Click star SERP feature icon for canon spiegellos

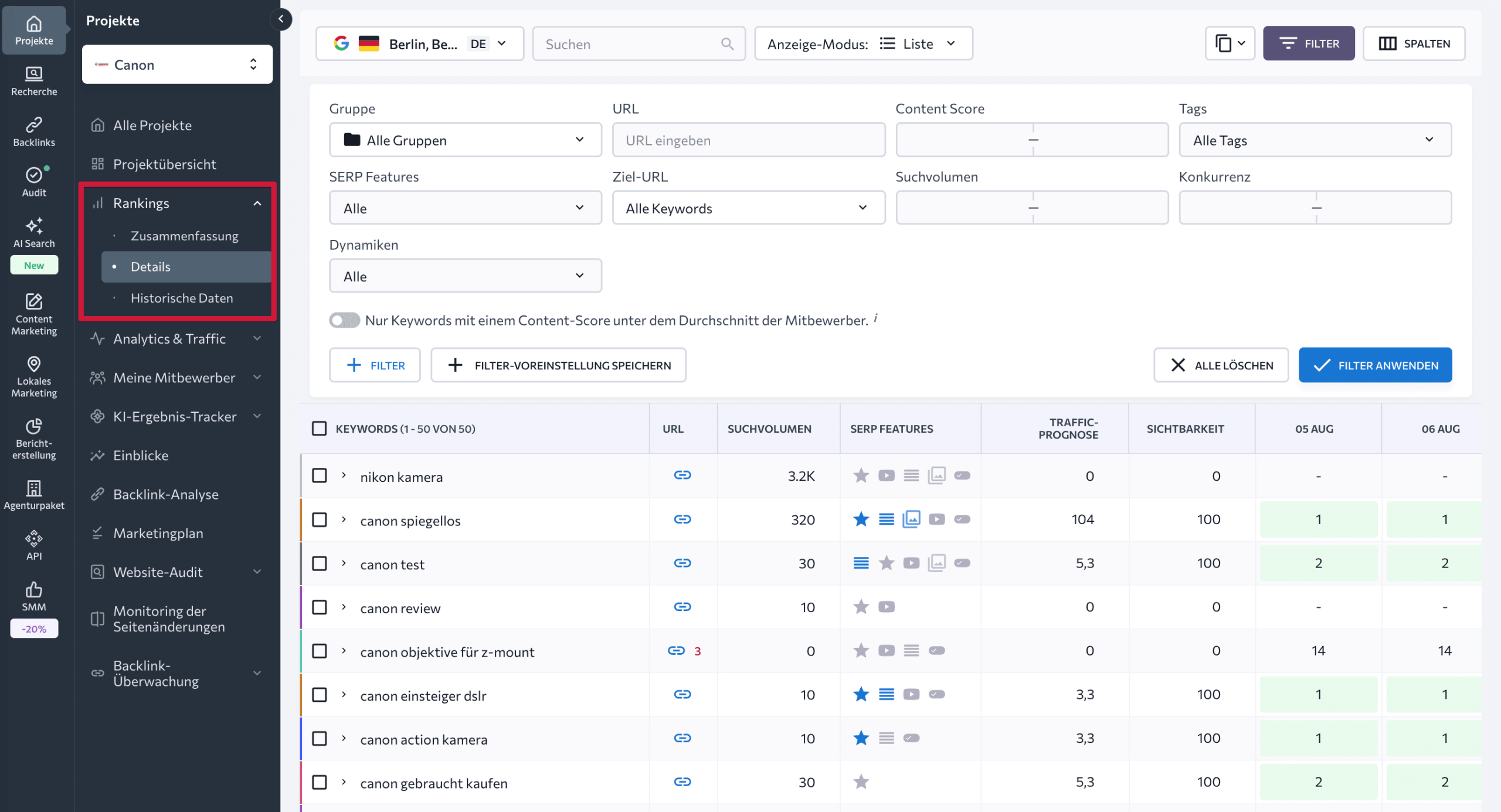click(x=861, y=519)
